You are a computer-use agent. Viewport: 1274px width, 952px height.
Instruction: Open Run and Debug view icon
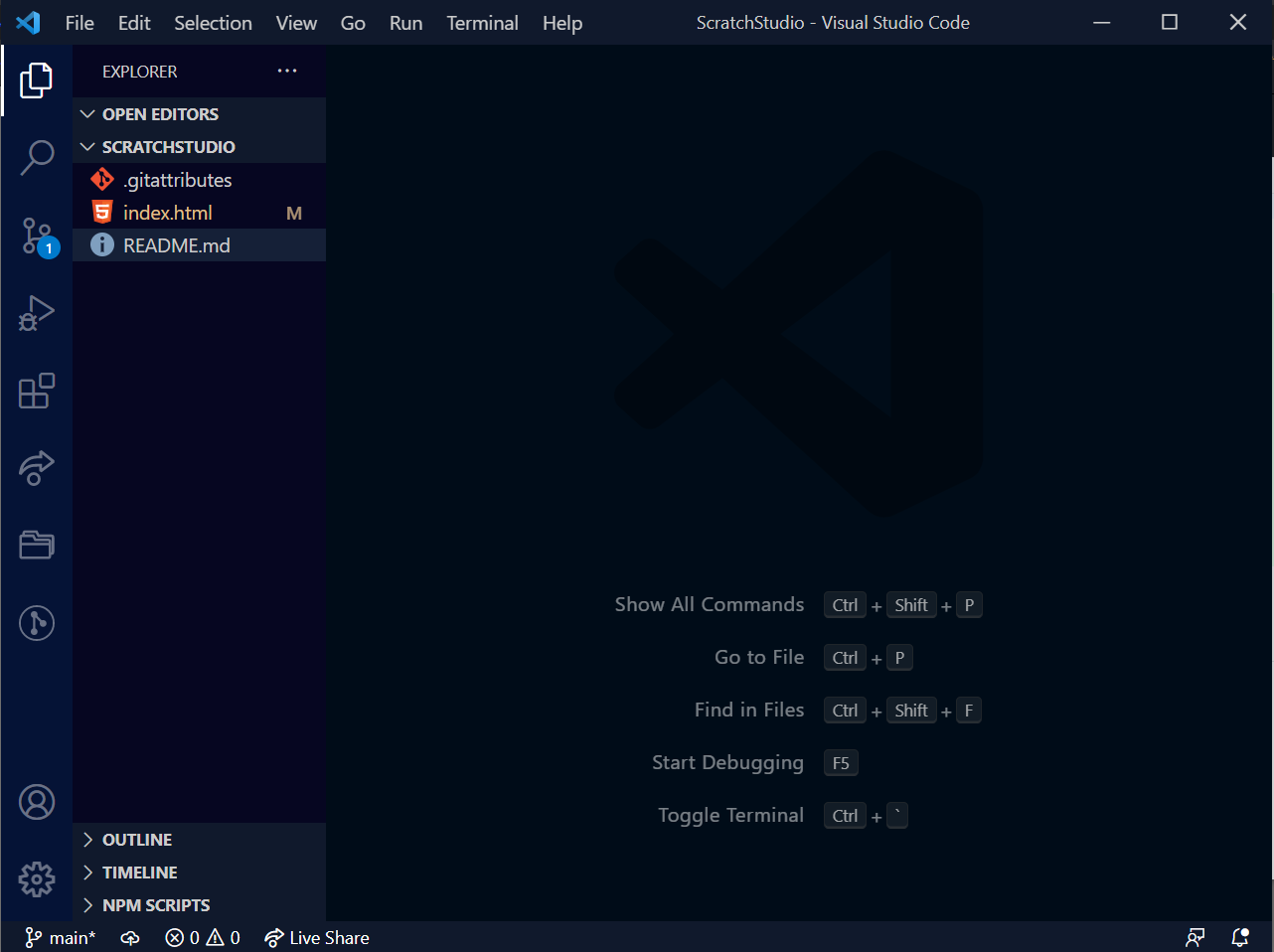(37, 313)
